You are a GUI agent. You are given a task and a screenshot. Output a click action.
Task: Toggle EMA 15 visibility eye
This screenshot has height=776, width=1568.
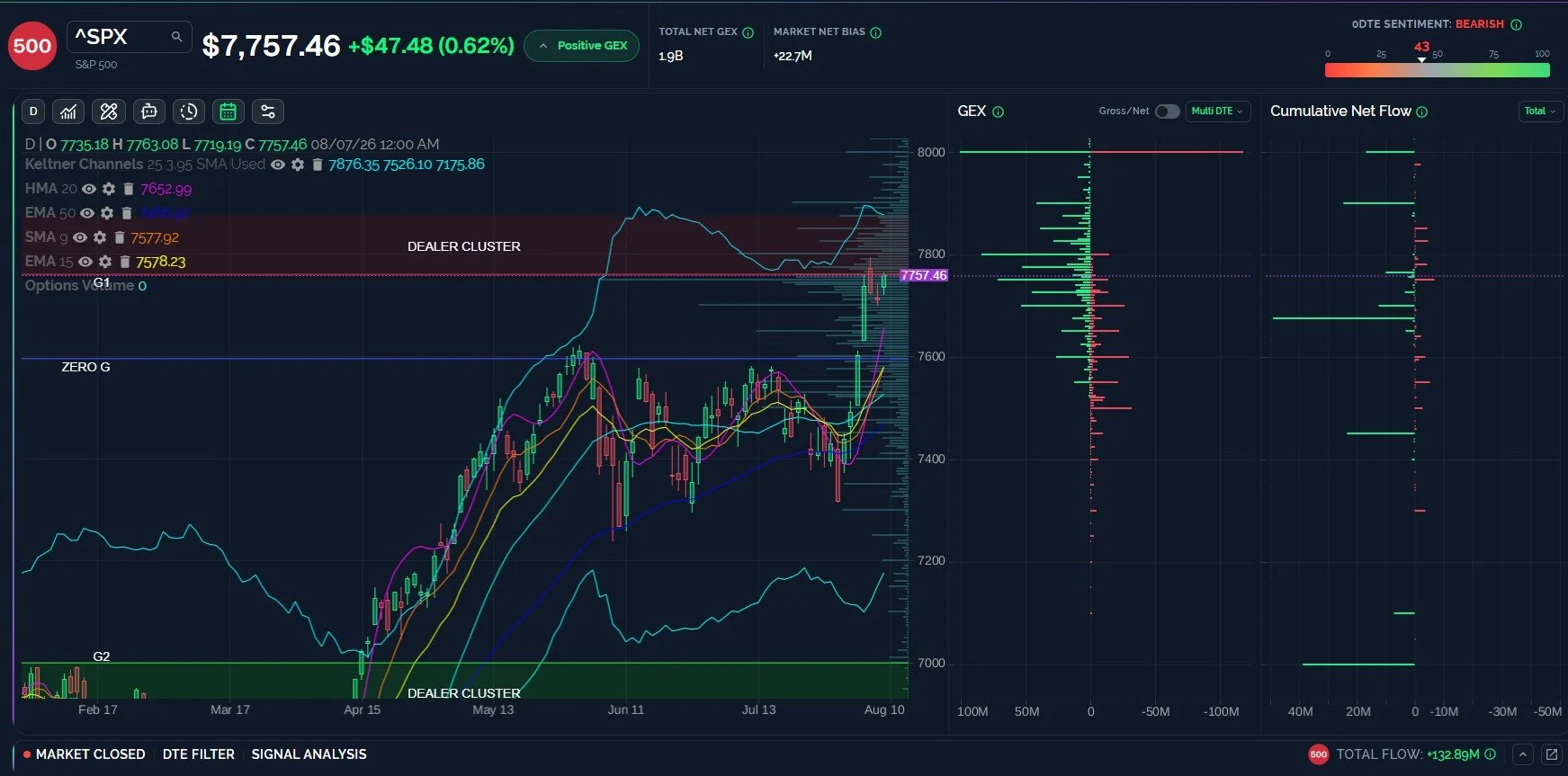coord(85,262)
